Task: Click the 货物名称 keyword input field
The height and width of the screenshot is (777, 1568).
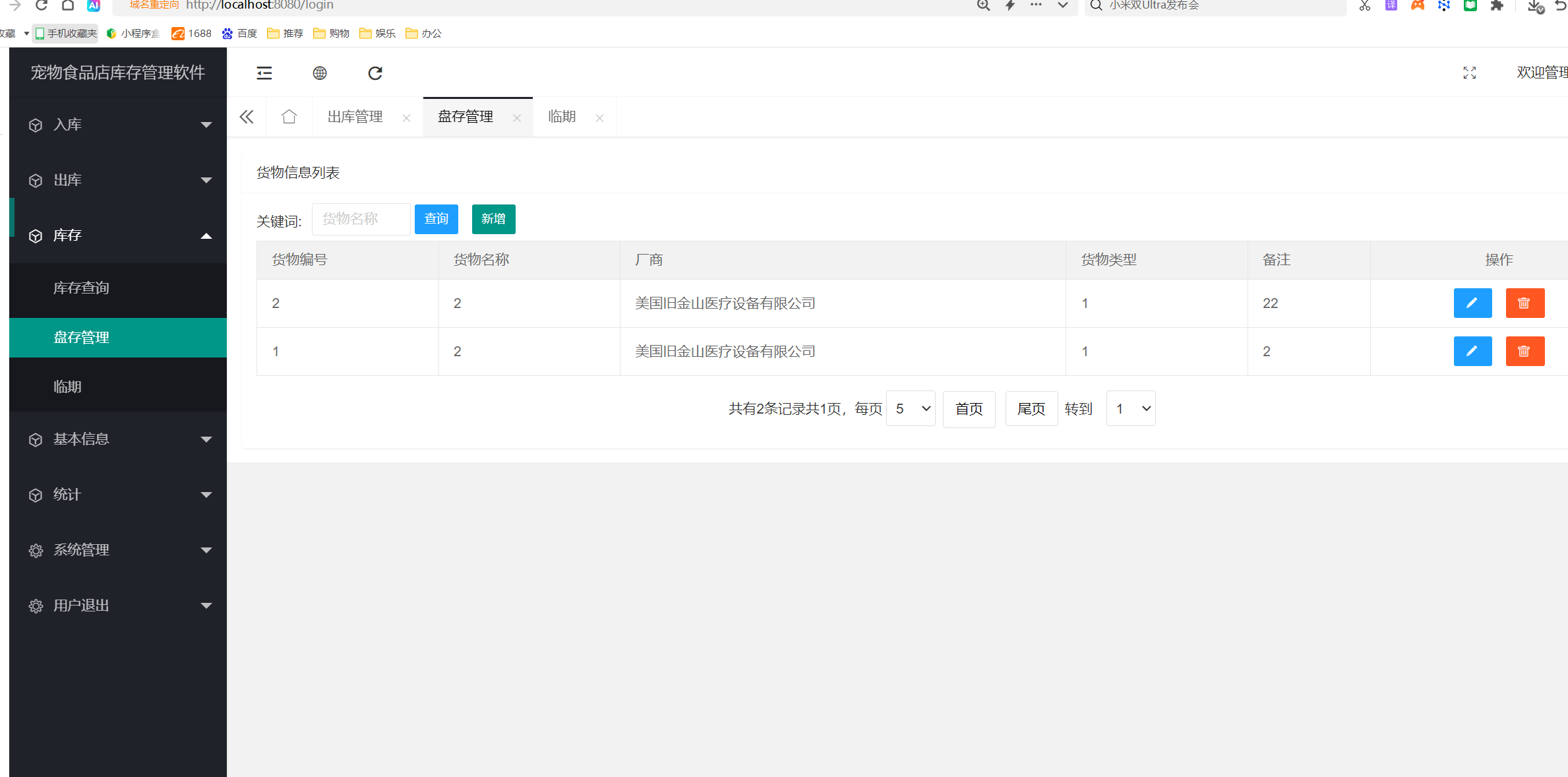Action: pyautogui.click(x=361, y=219)
